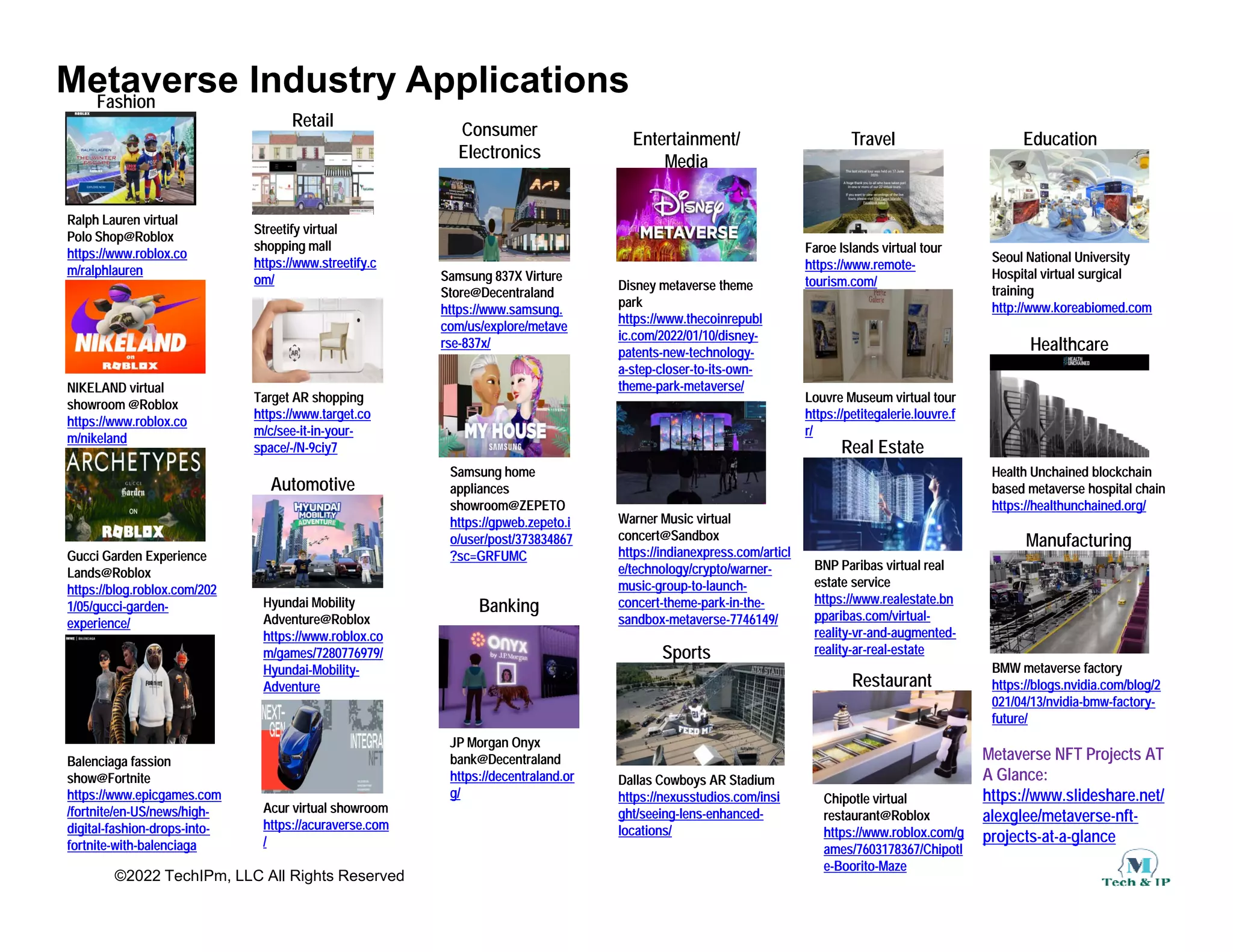
Task: Select the Metaverse NFT Projects AT A Glance text
Action: tap(1073, 764)
